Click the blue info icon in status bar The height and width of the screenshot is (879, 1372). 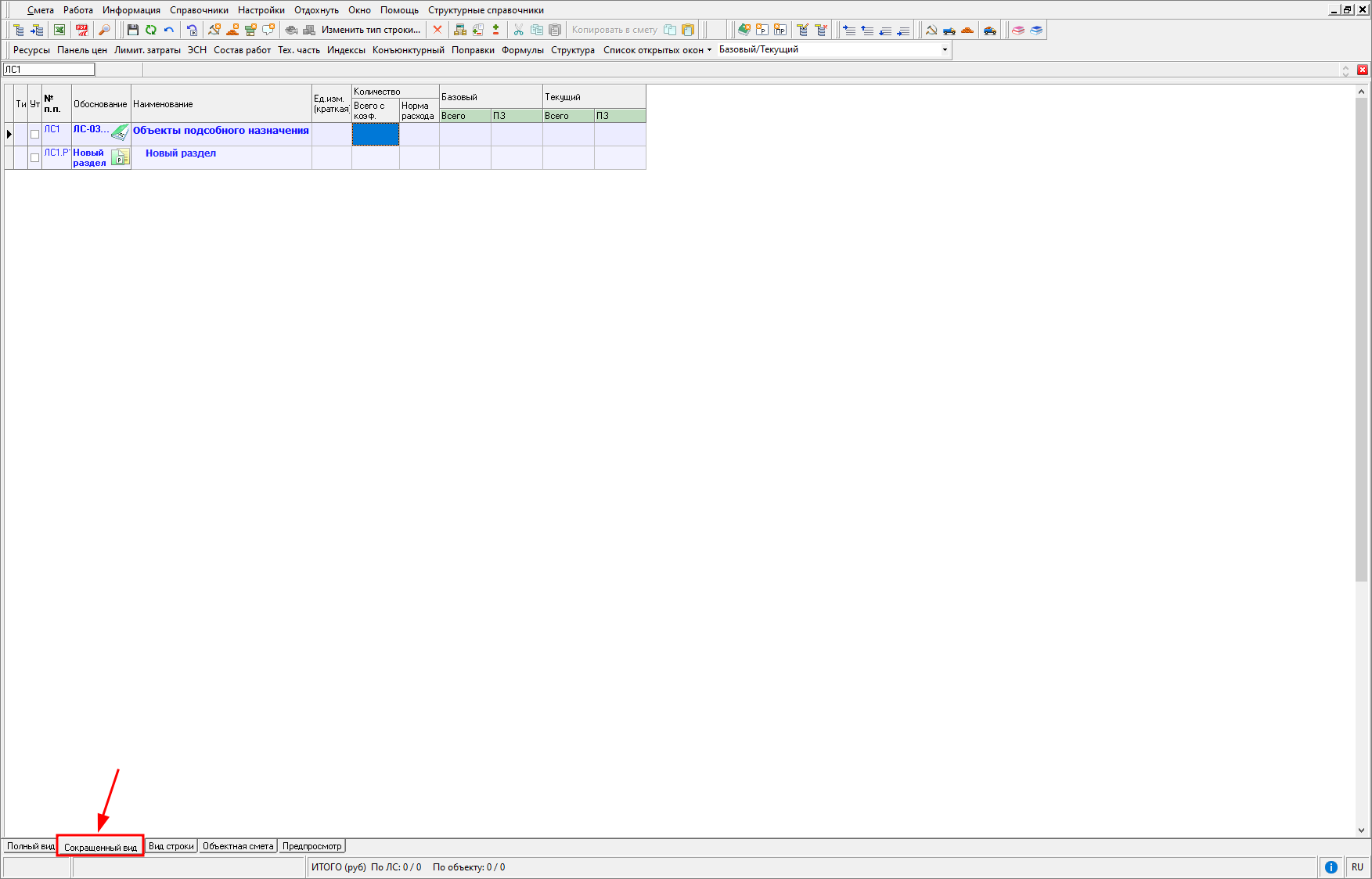tap(1331, 866)
